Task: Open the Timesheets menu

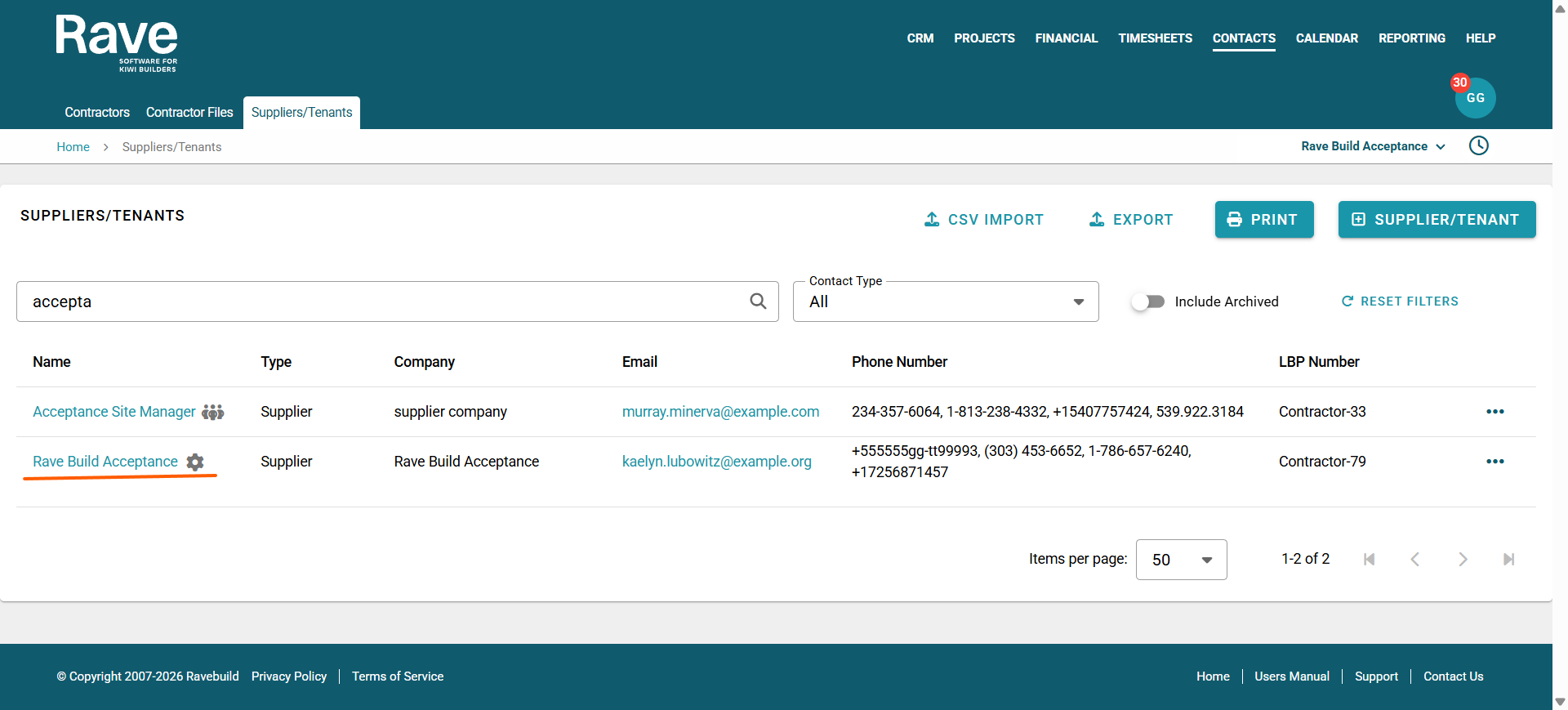Action: [1156, 38]
